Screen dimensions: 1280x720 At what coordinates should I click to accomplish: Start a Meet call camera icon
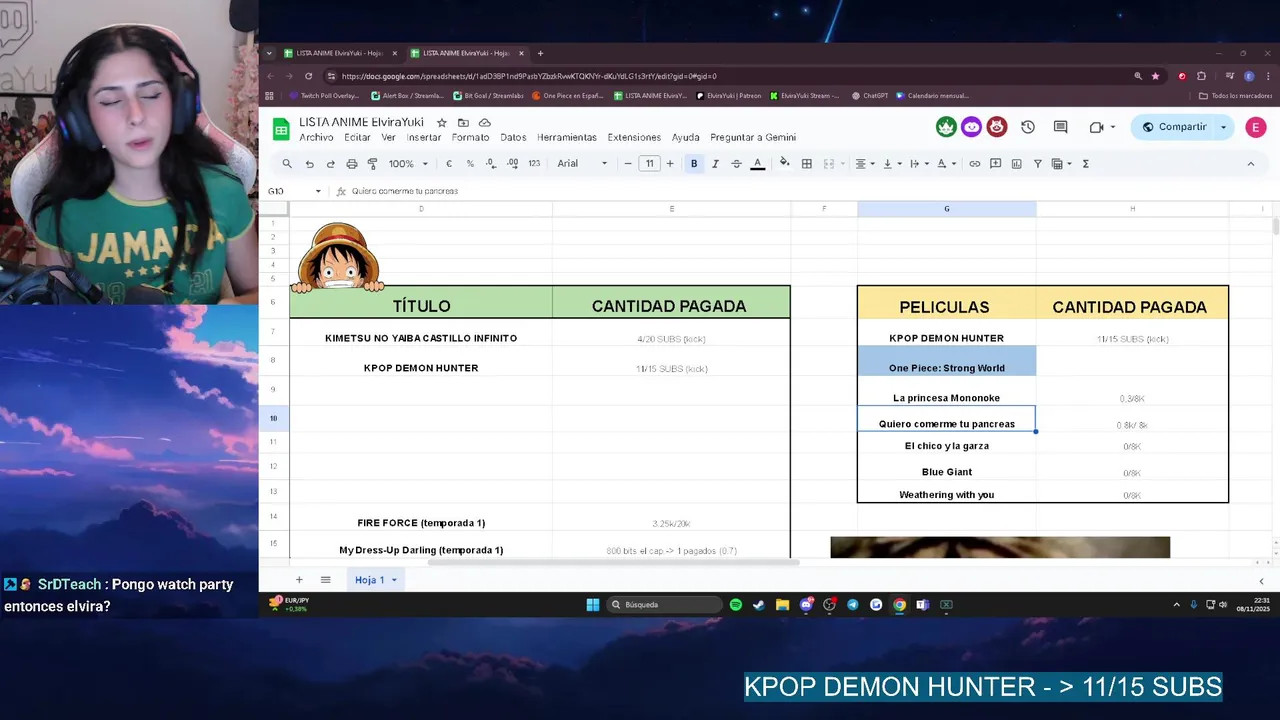click(1096, 127)
